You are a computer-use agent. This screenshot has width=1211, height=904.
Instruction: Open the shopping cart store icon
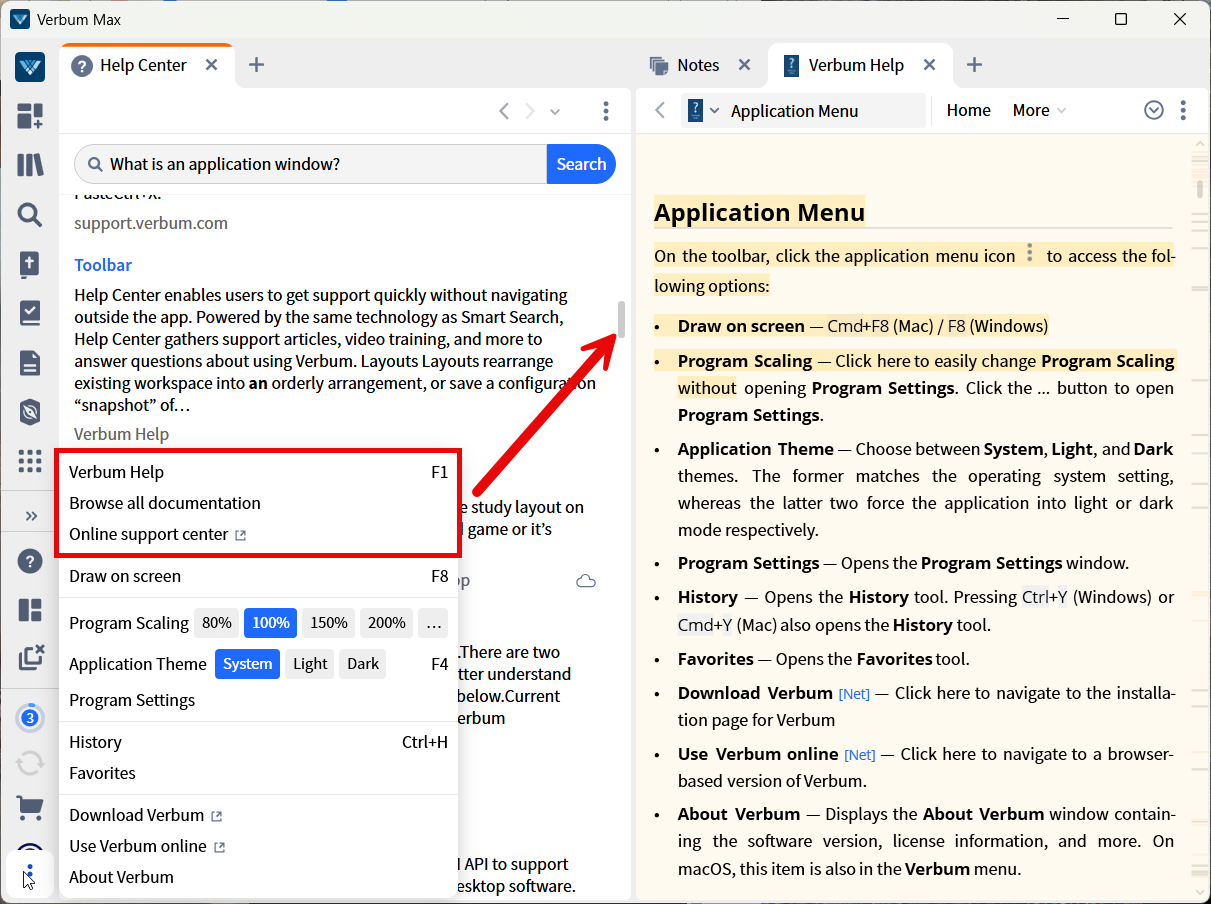pos(30,806)
